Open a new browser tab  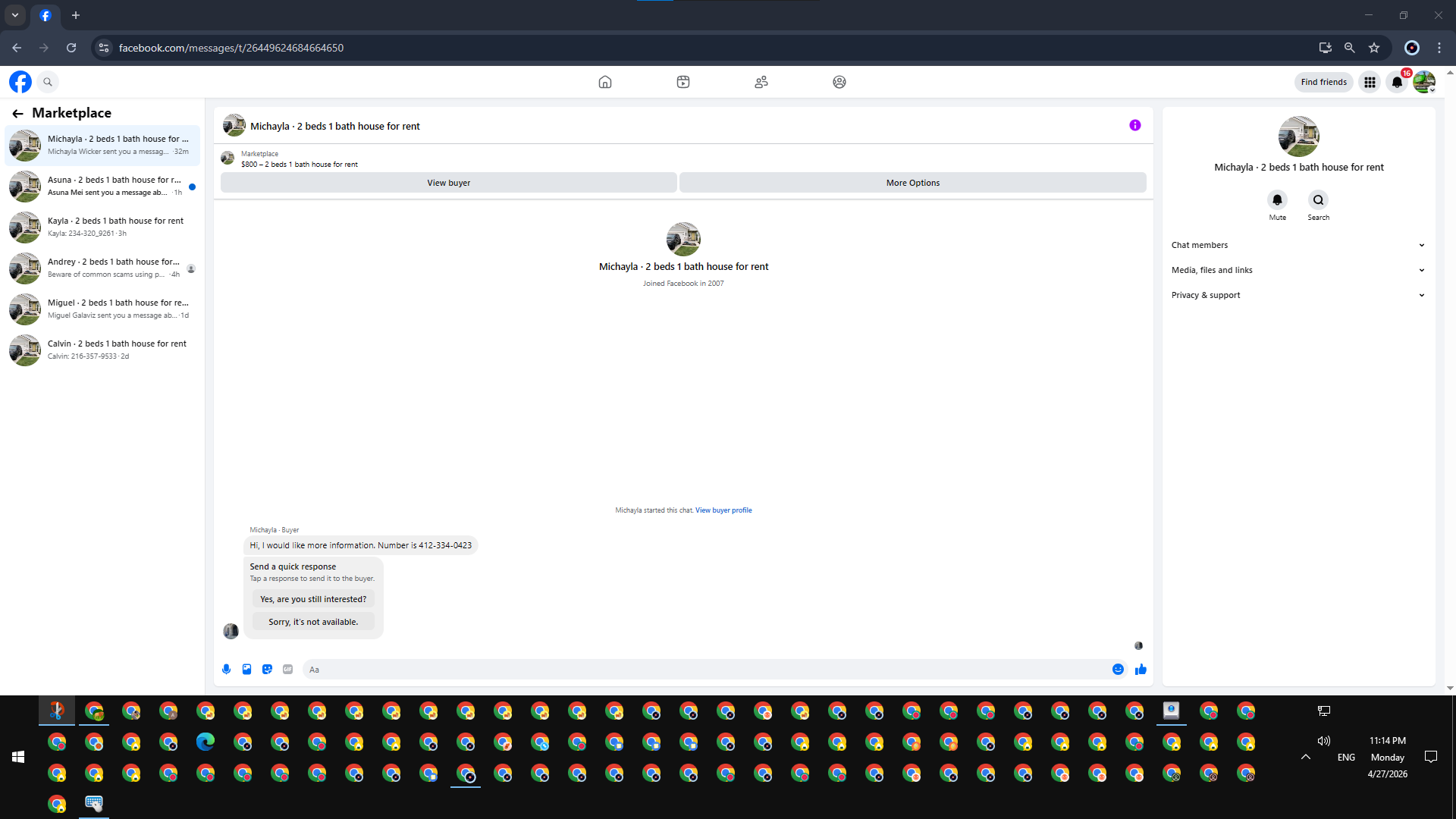[x=76, y=15]
